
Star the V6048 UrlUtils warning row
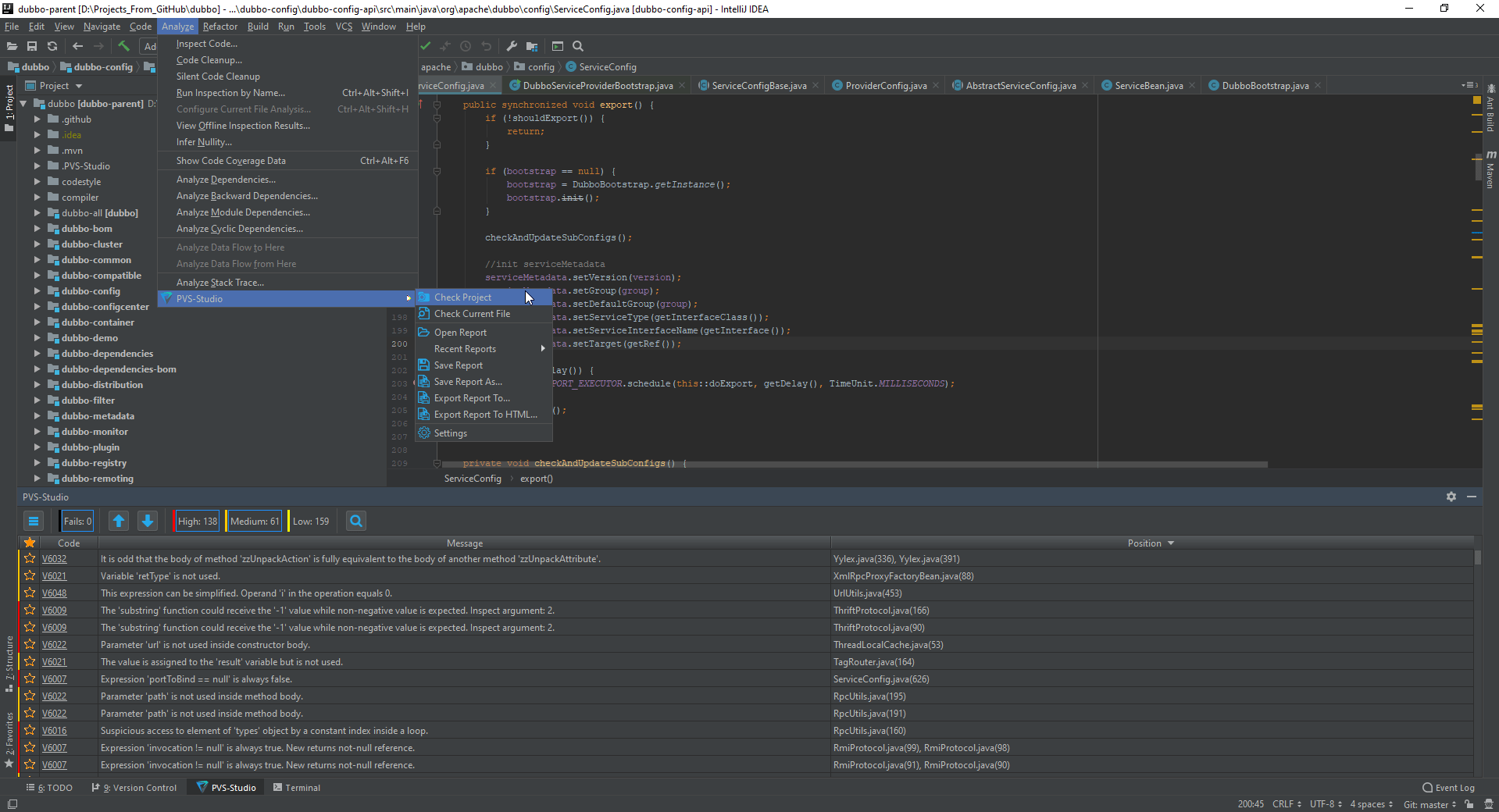(30, 593)
